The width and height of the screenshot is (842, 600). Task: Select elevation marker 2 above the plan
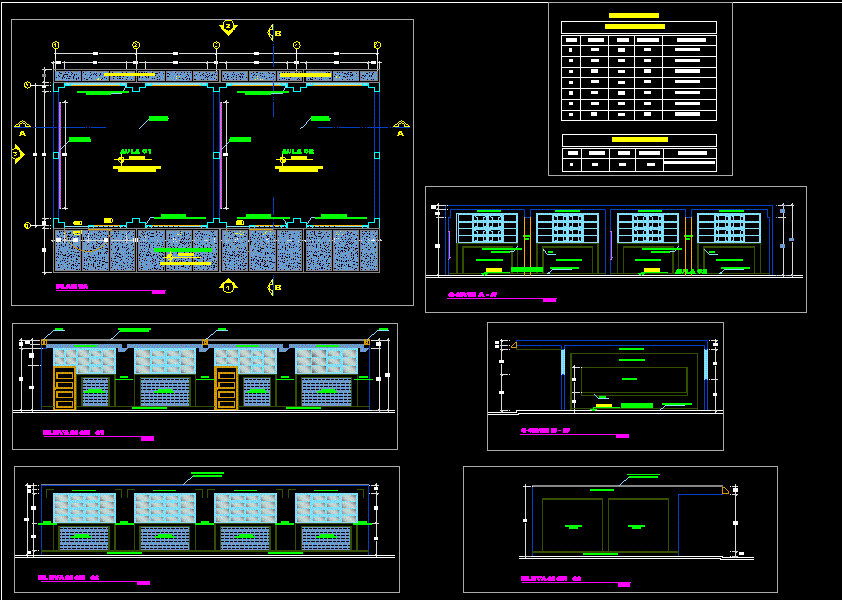[228, 28]
